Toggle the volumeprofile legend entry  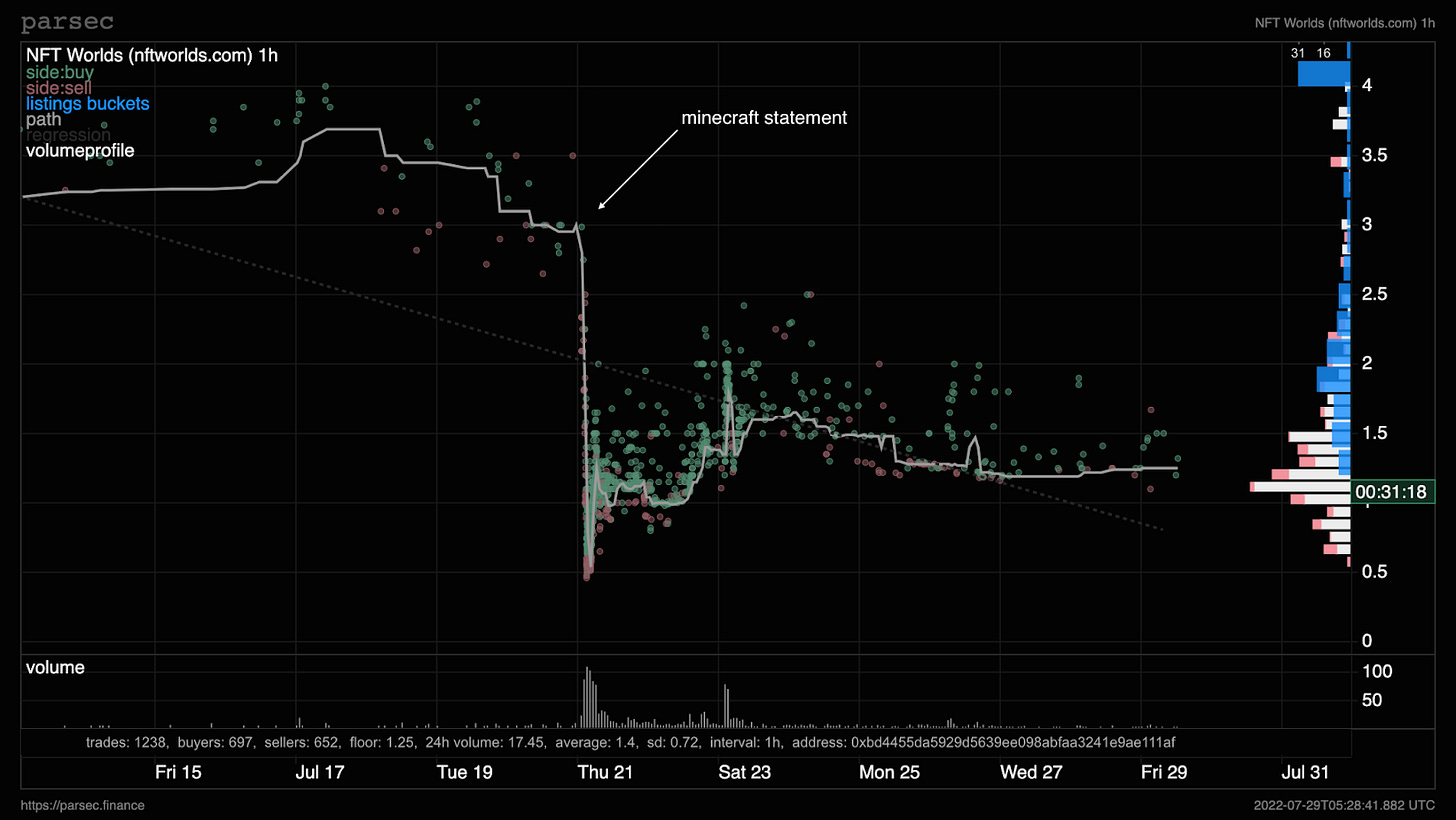(80, 151)
